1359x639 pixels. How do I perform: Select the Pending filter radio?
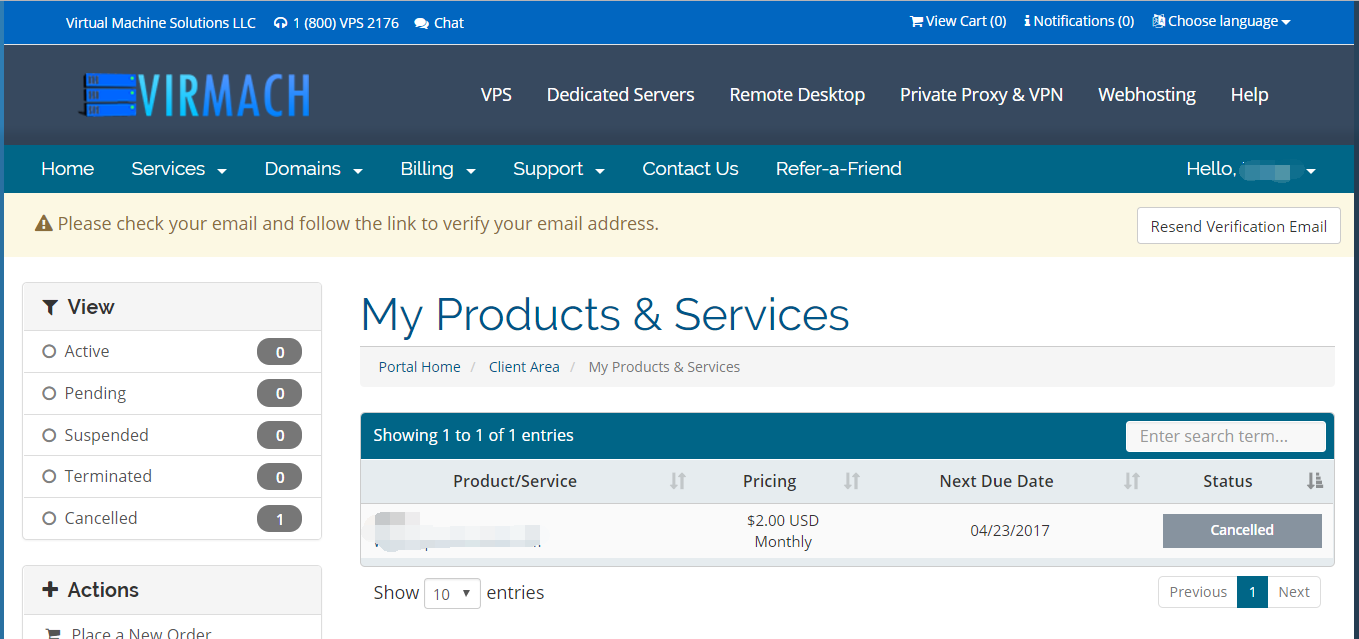point(49,394)
